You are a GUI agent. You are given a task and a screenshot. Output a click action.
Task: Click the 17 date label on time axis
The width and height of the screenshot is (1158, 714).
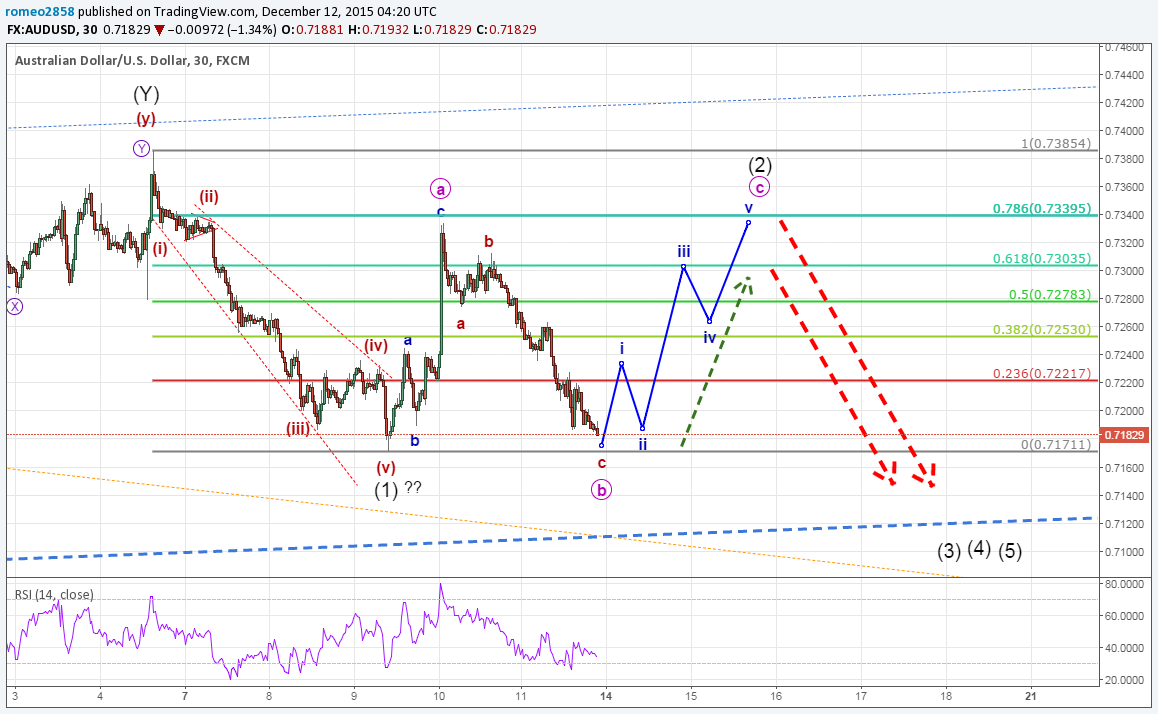click(x=861, y=696)
